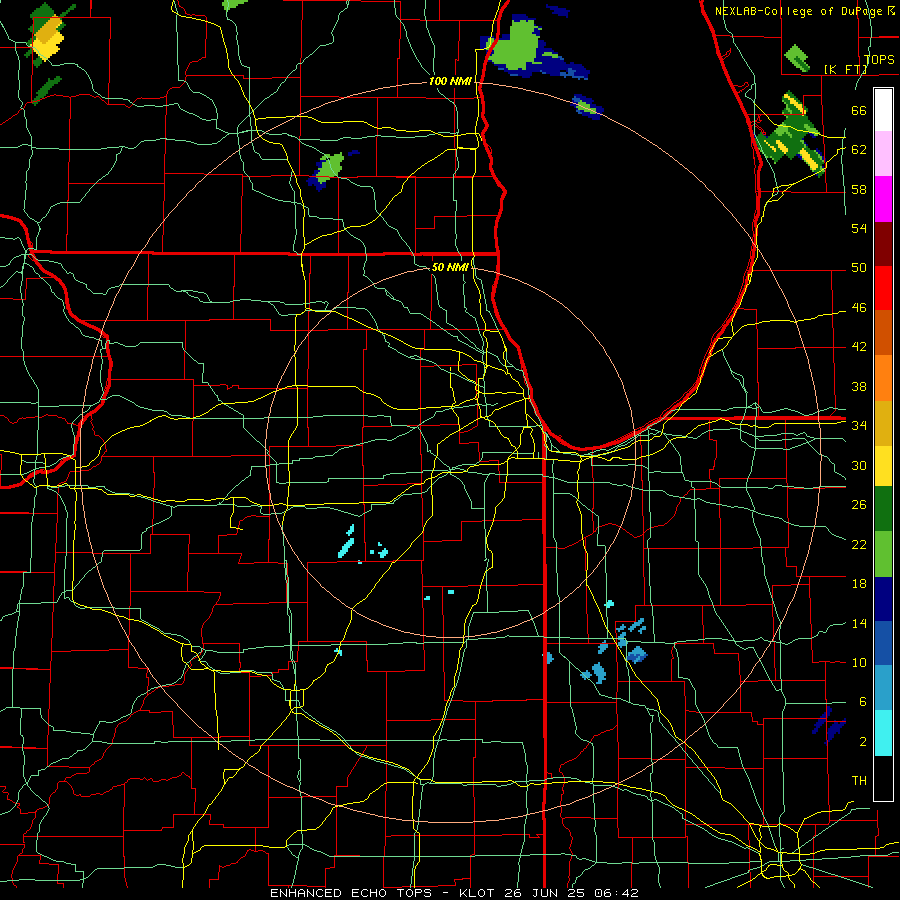900x900 pixels.
Task: Click the 38 scale label
Action: click(859, 387)
